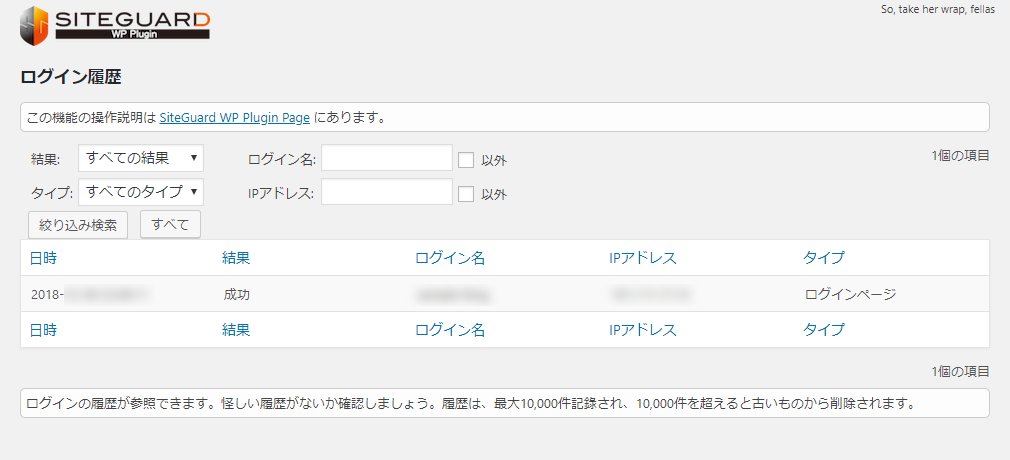Expand the タイプ filter dropdown

click(x=140, y=192)
